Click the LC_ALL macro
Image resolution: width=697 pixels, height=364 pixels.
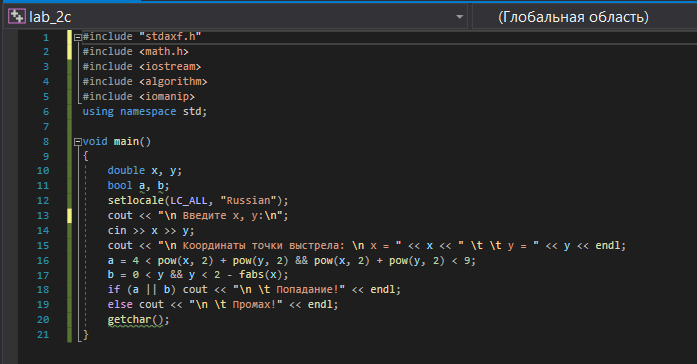[x=189, y=200]
